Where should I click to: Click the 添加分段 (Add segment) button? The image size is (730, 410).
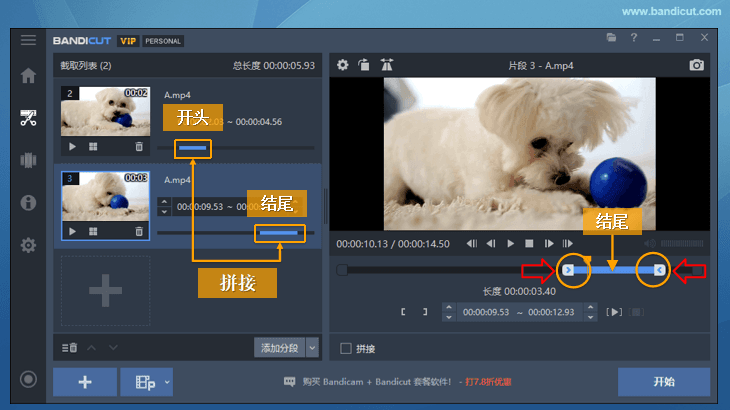(x=279, y=347)
